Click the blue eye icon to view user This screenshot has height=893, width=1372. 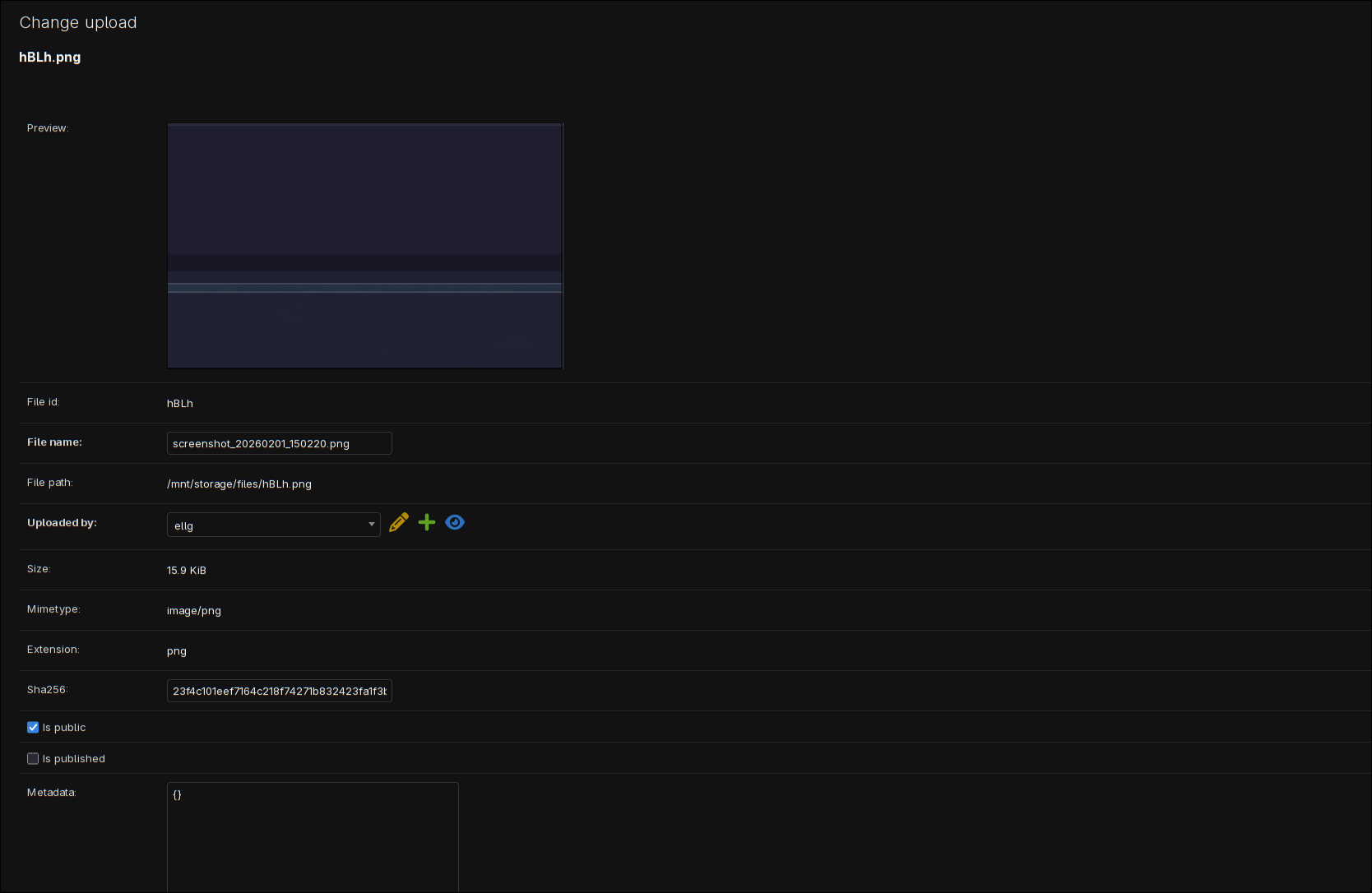pos(455,523)
